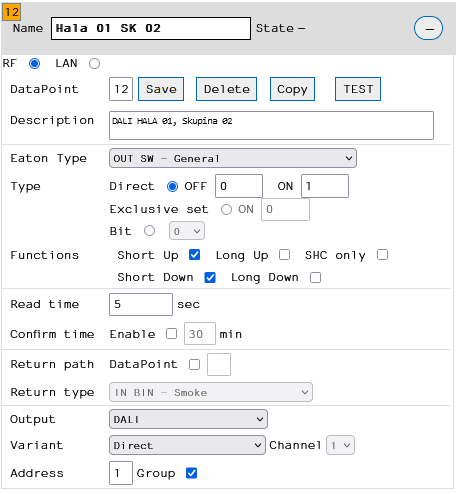
Task: Click the Description text area
Action: [271, 126]
